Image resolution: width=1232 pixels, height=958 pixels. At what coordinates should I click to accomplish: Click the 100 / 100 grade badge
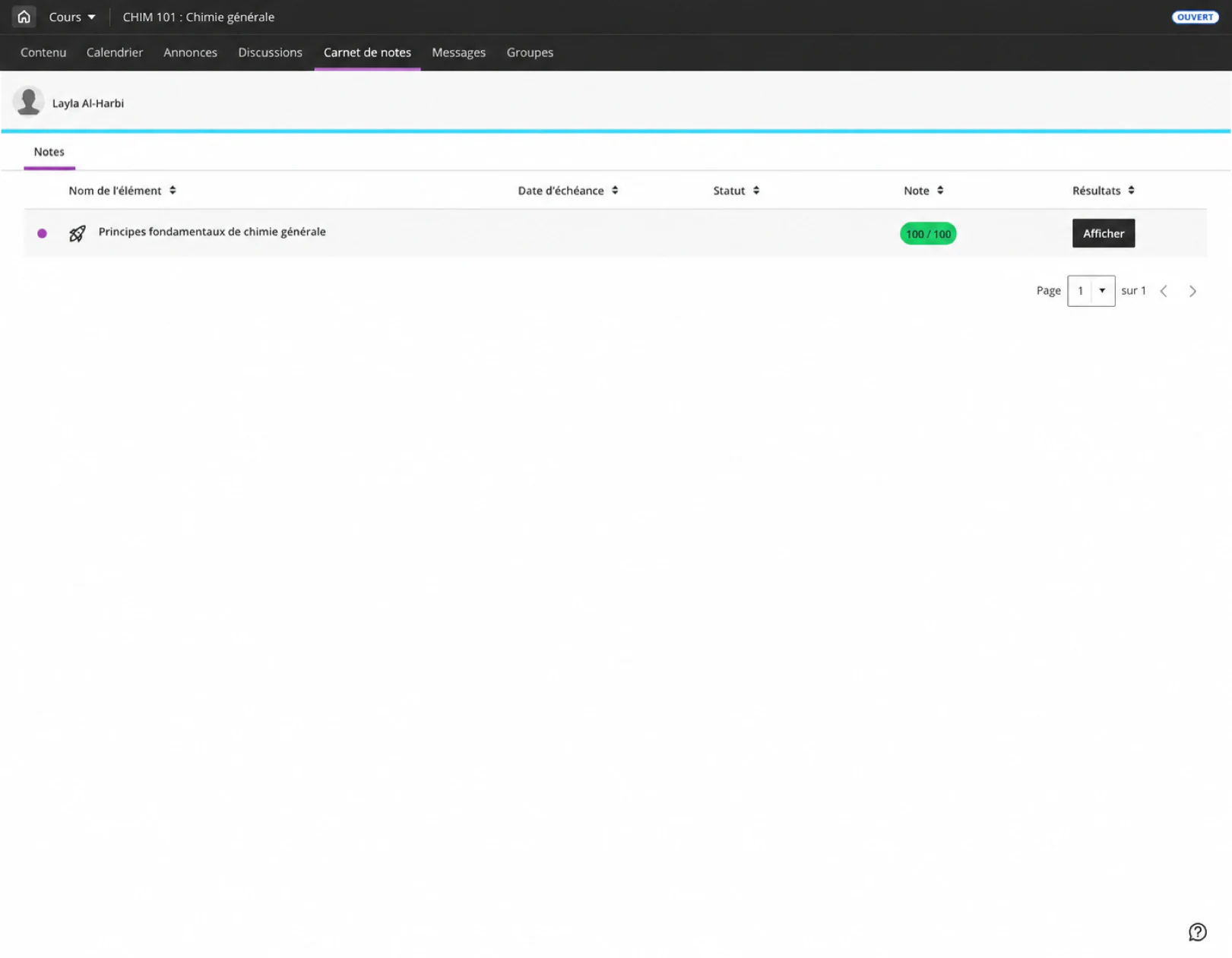(927, 234)
